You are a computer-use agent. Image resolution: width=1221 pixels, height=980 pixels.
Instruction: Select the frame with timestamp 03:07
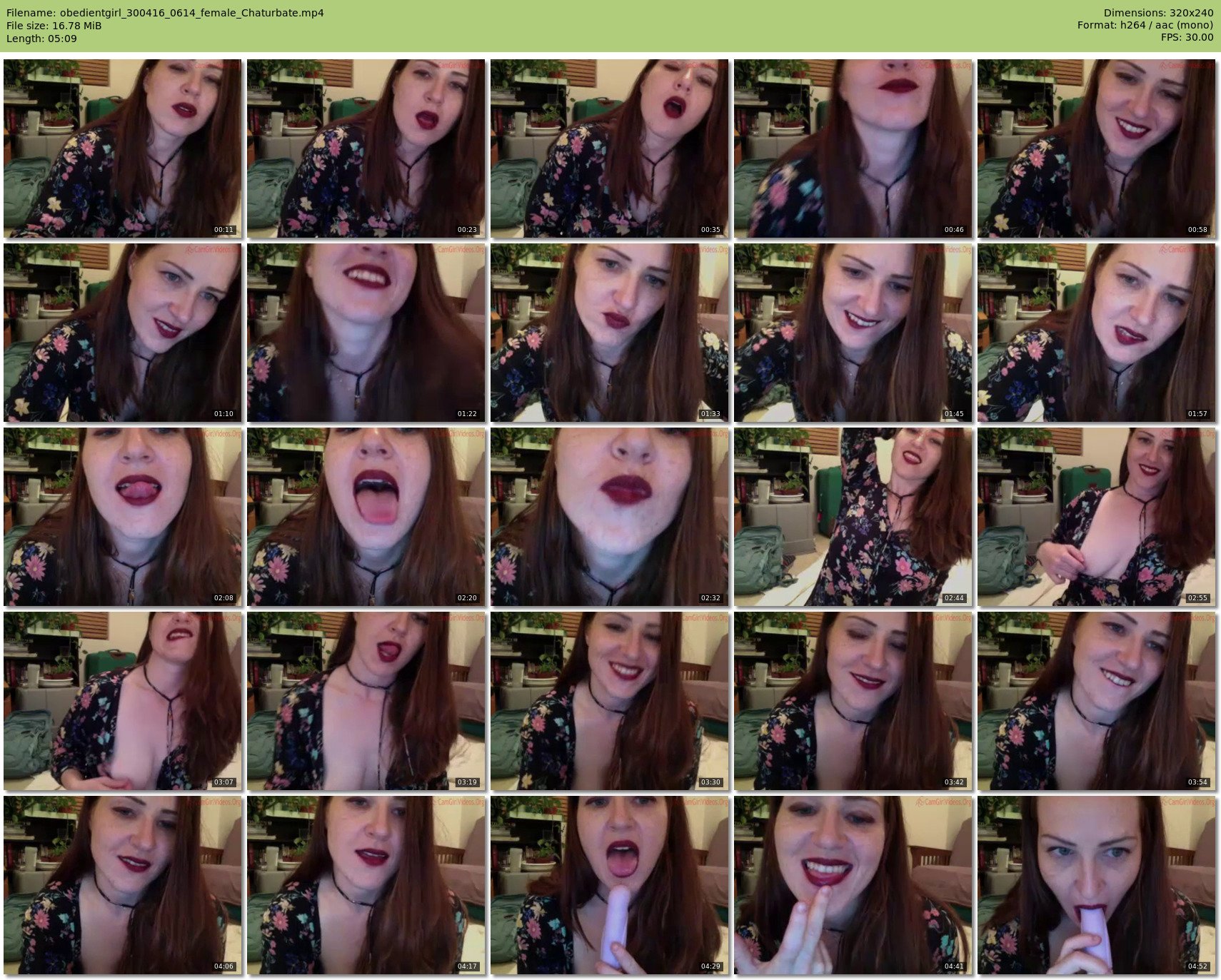coord(122,701)
